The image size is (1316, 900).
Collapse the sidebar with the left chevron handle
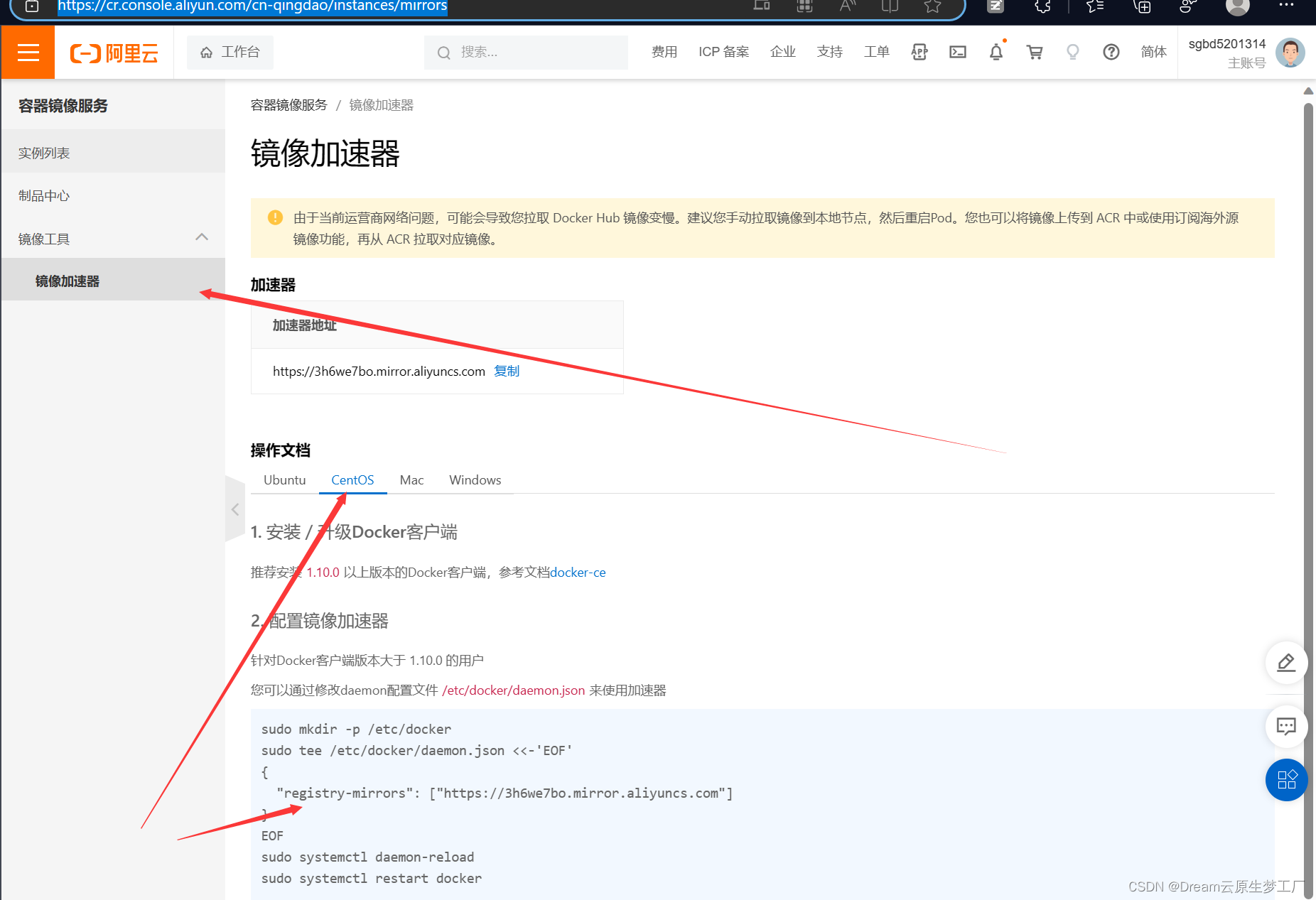coord(235,509)
